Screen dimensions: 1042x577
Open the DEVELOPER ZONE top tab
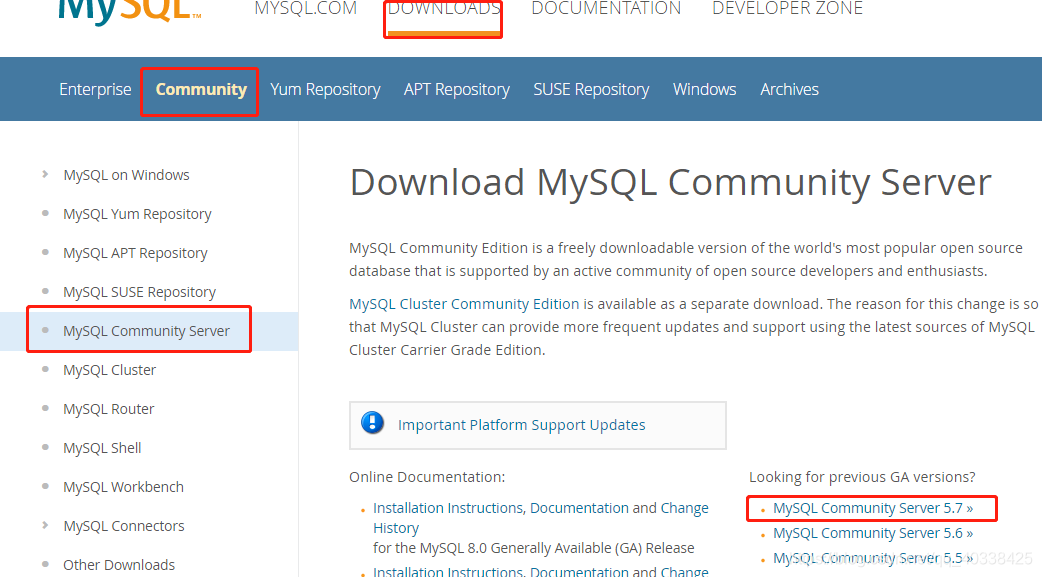coord(787,9)
